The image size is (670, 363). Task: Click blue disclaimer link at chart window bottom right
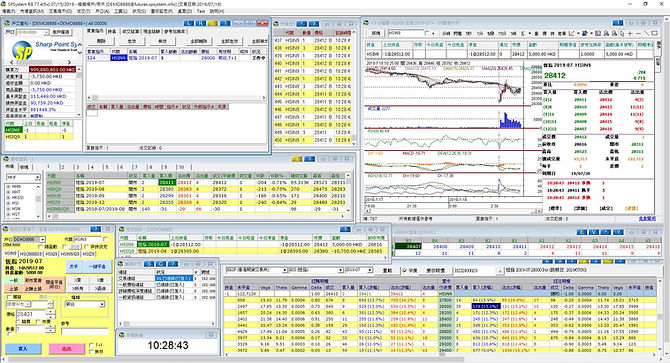tap(647, 219)
